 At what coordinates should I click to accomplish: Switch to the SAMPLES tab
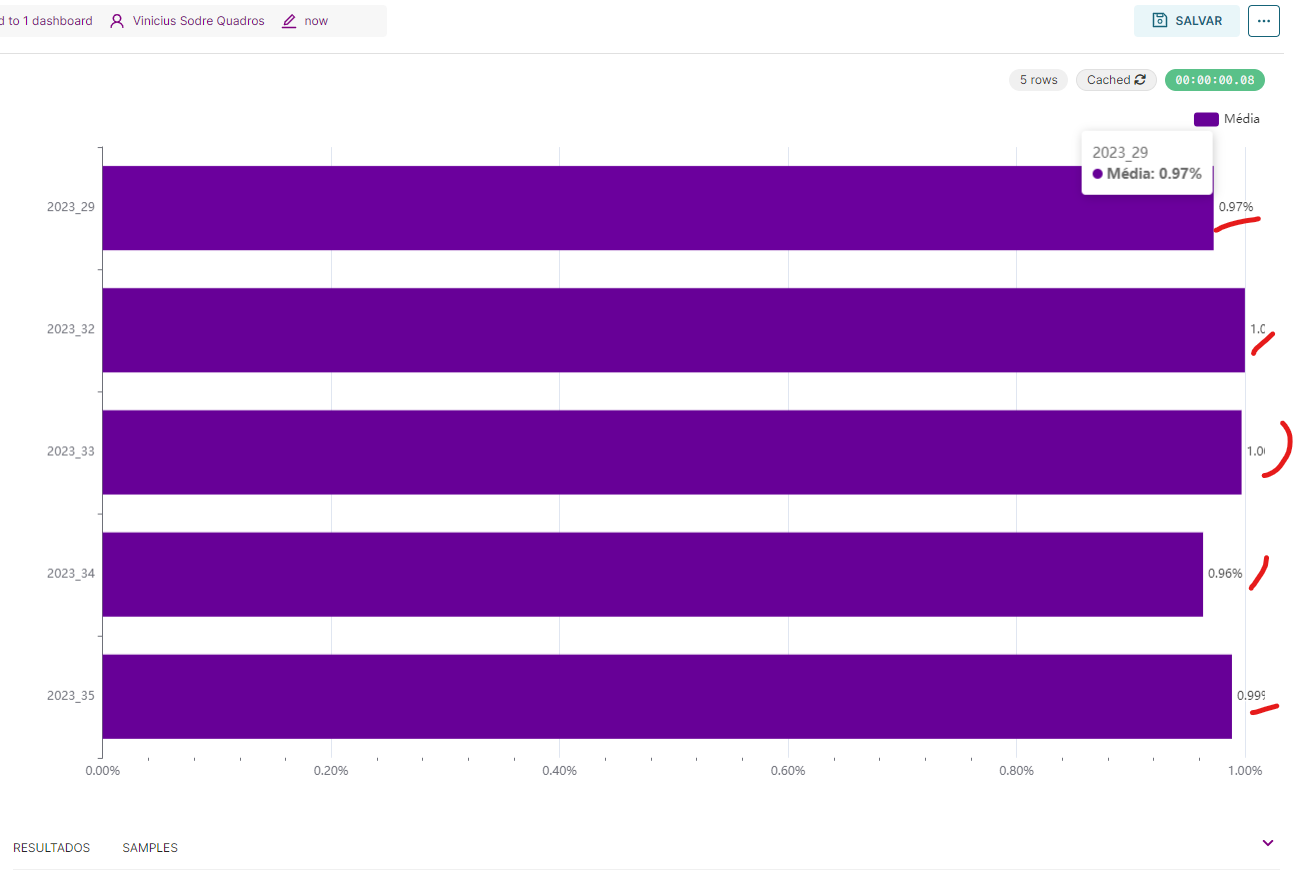click(x=149, y=847)
